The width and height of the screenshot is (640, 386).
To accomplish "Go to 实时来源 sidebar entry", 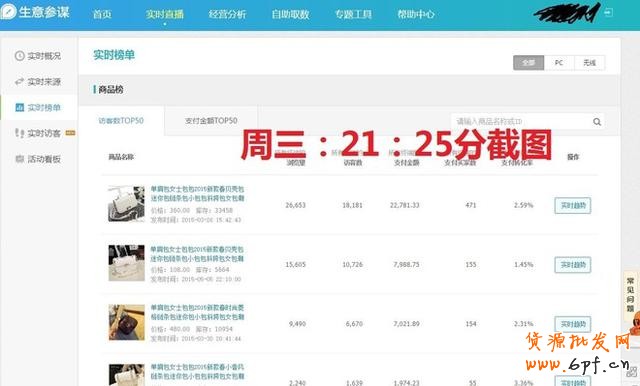I will pos(44,82).
